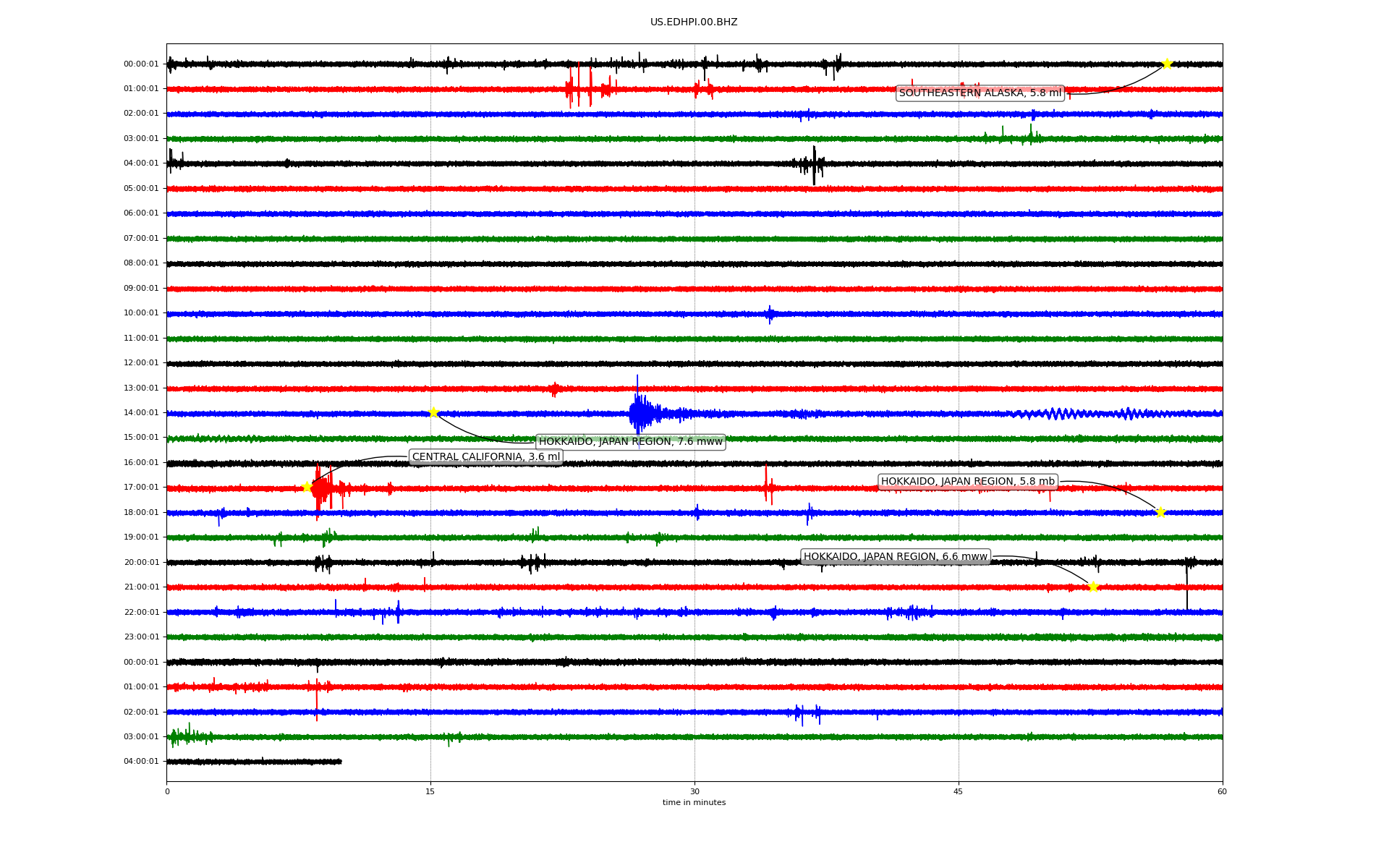Click the HOKKAIDO, JAPAN REGION, 6.6 mww label
The height and width of the screenshot is (868, 1389).
[x=895, y=556]
